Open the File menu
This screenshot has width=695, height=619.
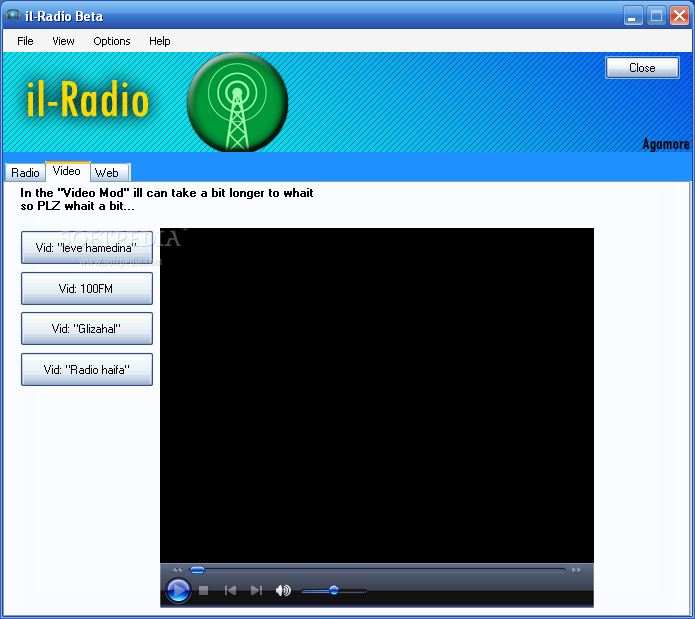tap(25, 41)
